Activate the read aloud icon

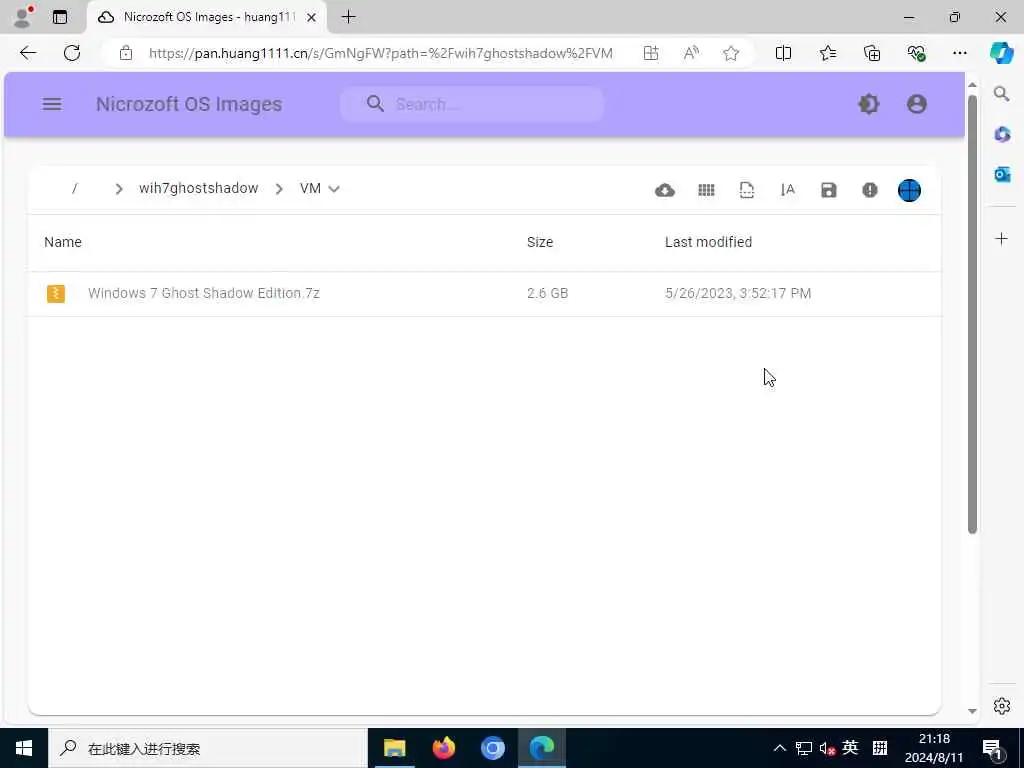point(691,53)
